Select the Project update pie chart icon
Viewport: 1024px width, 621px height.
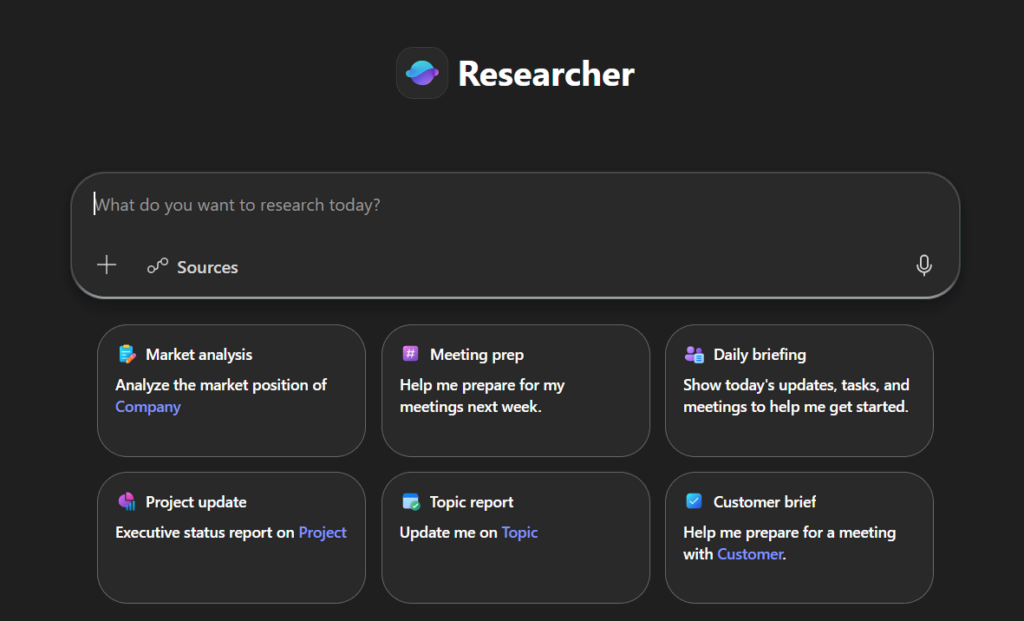point(126,501)
